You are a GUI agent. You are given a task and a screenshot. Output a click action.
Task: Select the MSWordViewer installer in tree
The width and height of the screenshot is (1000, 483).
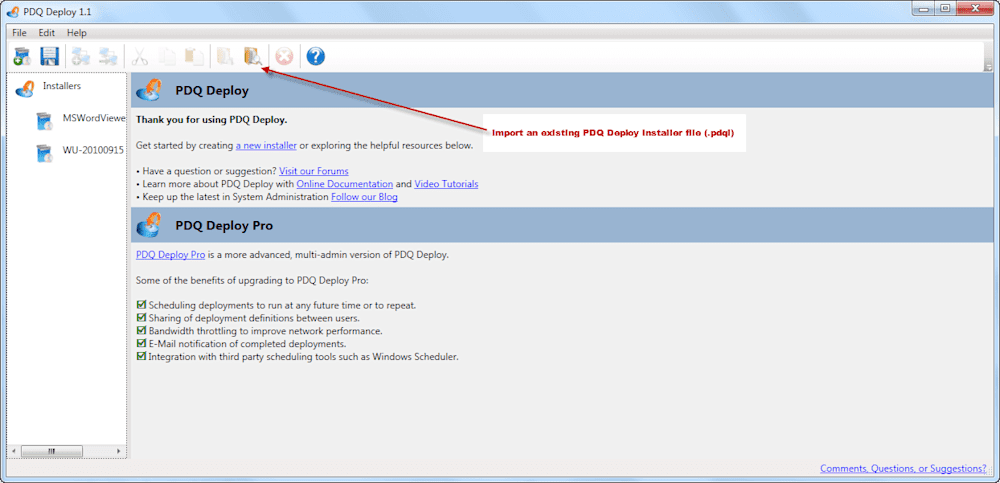(x=93, y=117)
